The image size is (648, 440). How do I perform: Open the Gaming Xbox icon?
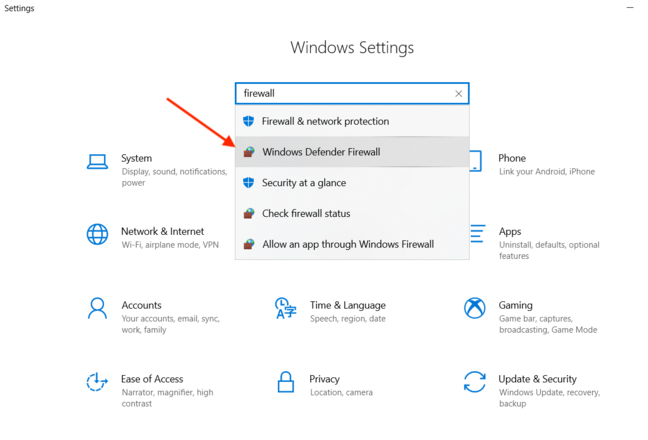point(474,308)
